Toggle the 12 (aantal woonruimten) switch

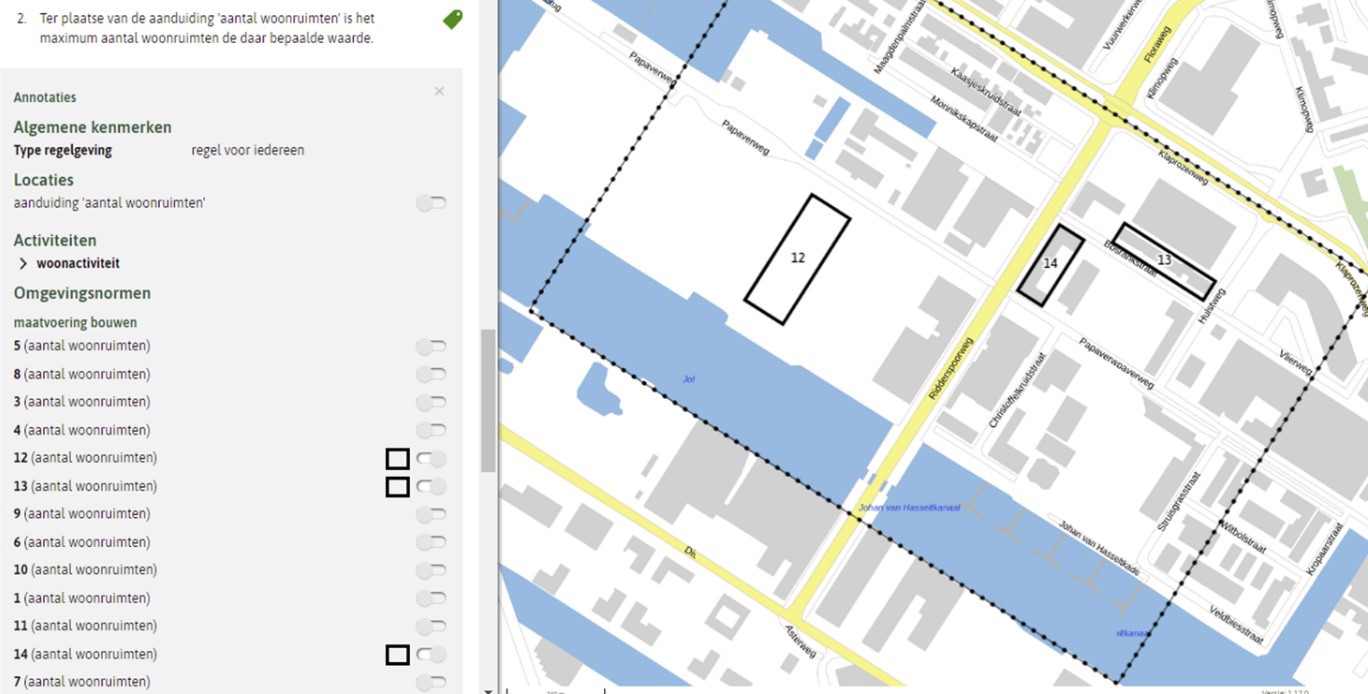pos(431,458)
